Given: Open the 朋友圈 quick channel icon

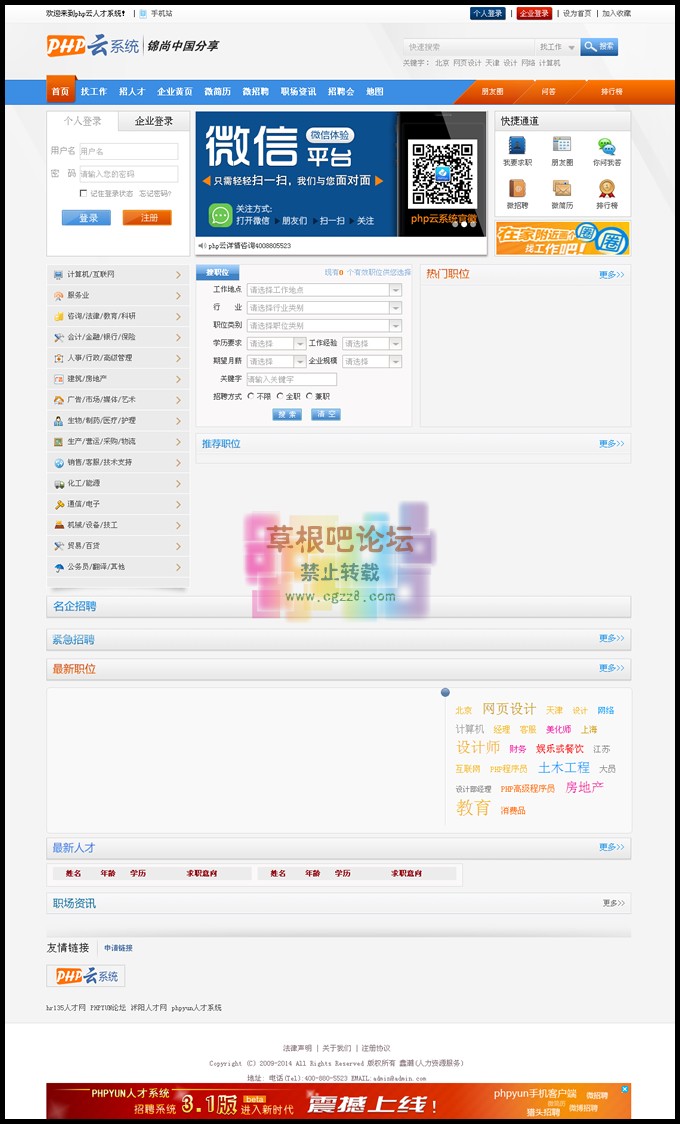Looking at the screenshot, I should [x=562, y=145].
